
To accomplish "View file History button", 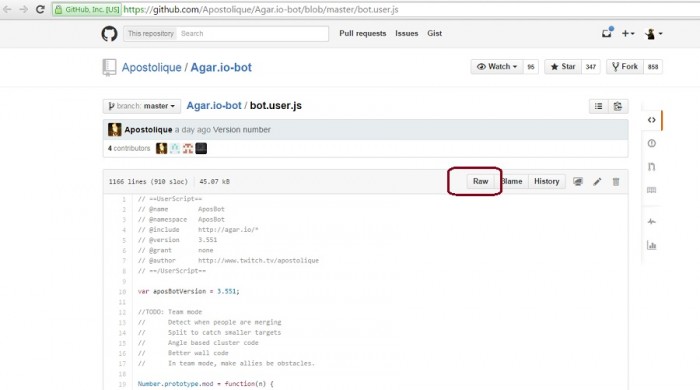I will point(546,181).
